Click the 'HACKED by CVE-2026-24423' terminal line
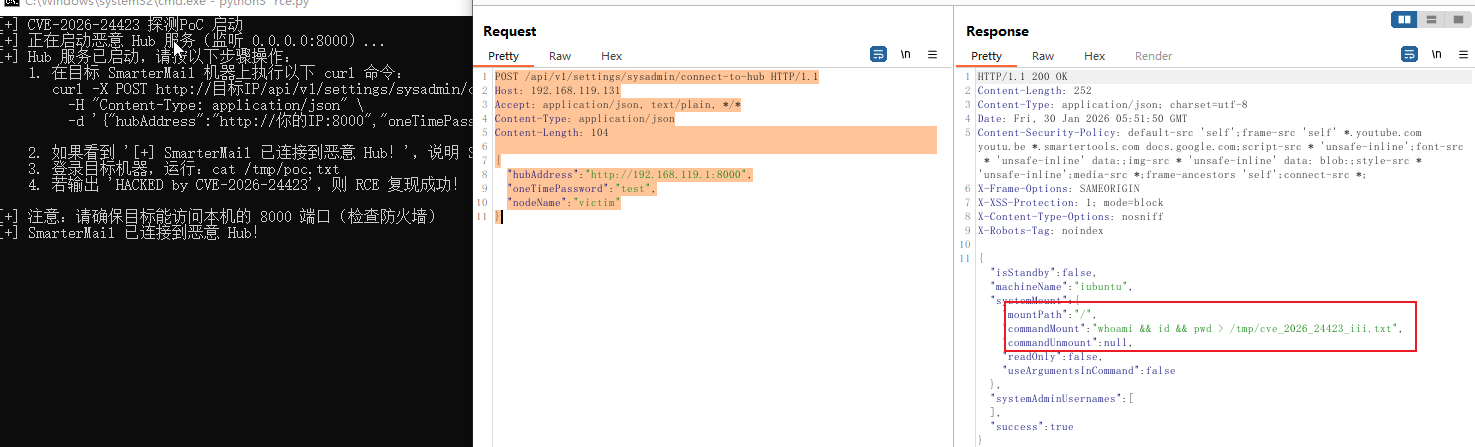Image resolution: width=1475 pixels, height=447 pixels. pos(244,185)
